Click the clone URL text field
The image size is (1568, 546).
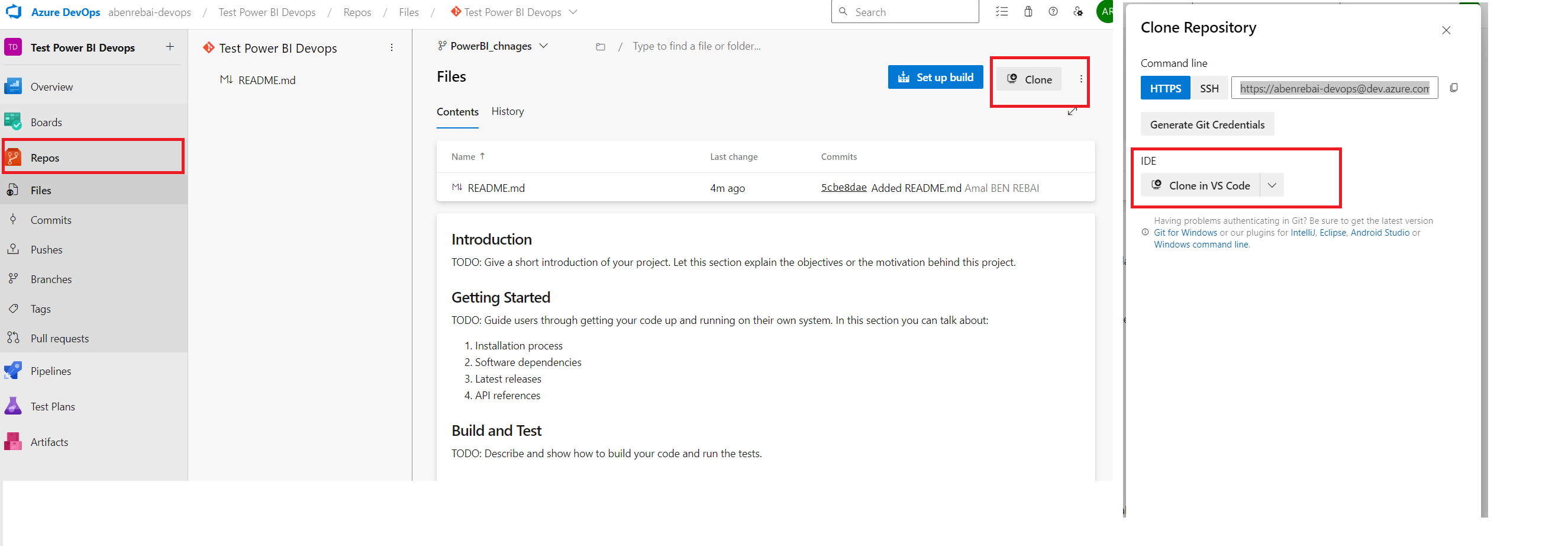(x=1334, y=88)
